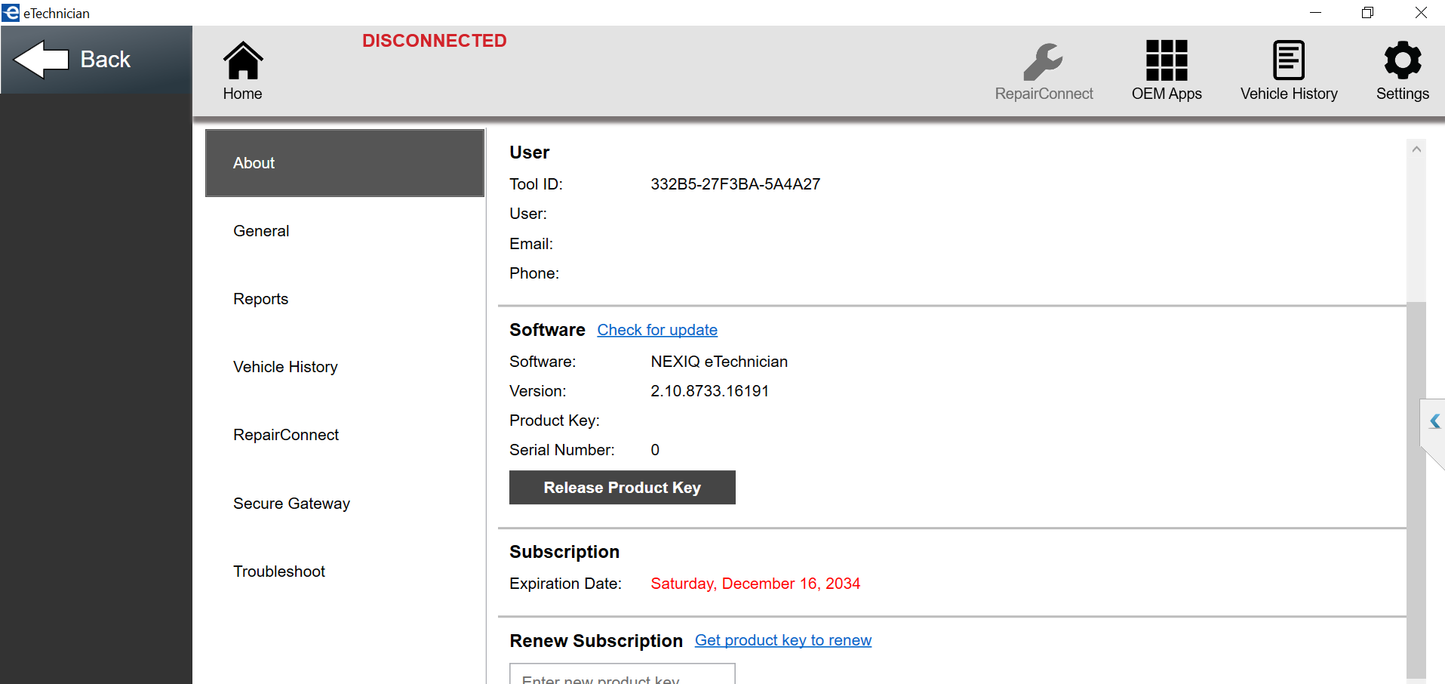Open RepairConnect in the settings sidebar
This screenshot has width=1445, height=684.
345,435
